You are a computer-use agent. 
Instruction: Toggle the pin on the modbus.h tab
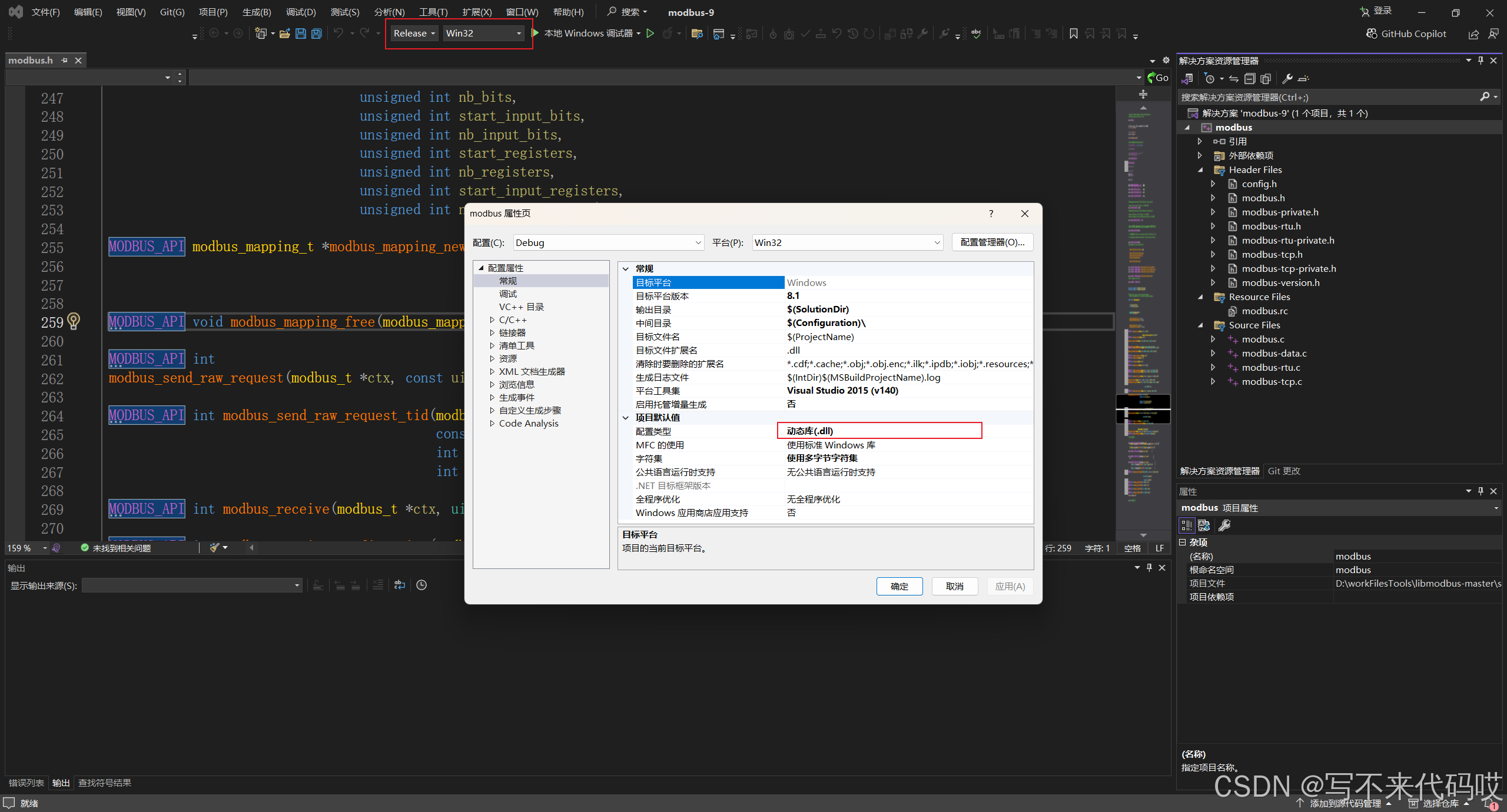click(x=64, y=60)
